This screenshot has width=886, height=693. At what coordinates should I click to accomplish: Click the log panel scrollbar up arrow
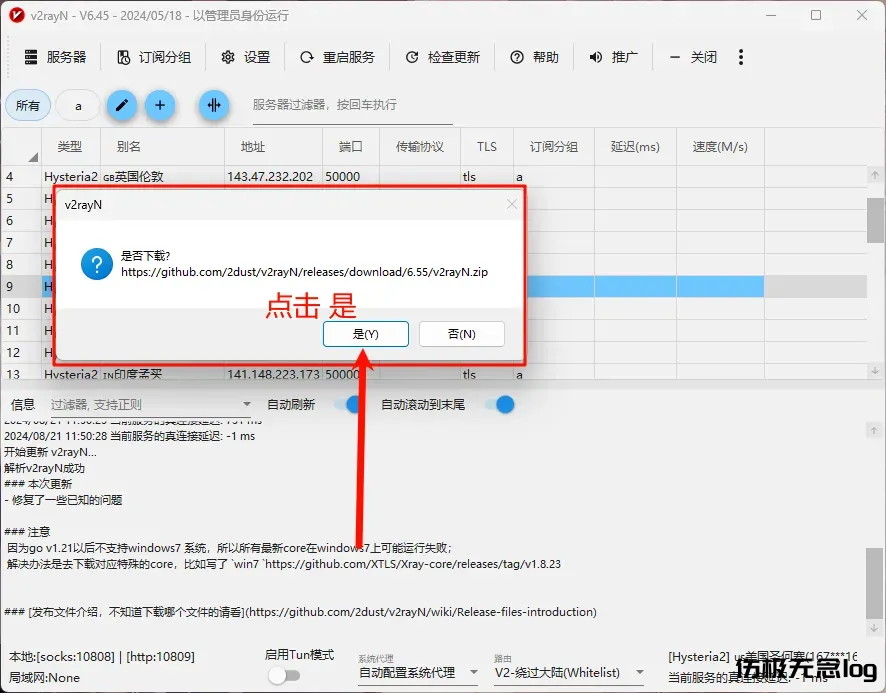point(874,431)
